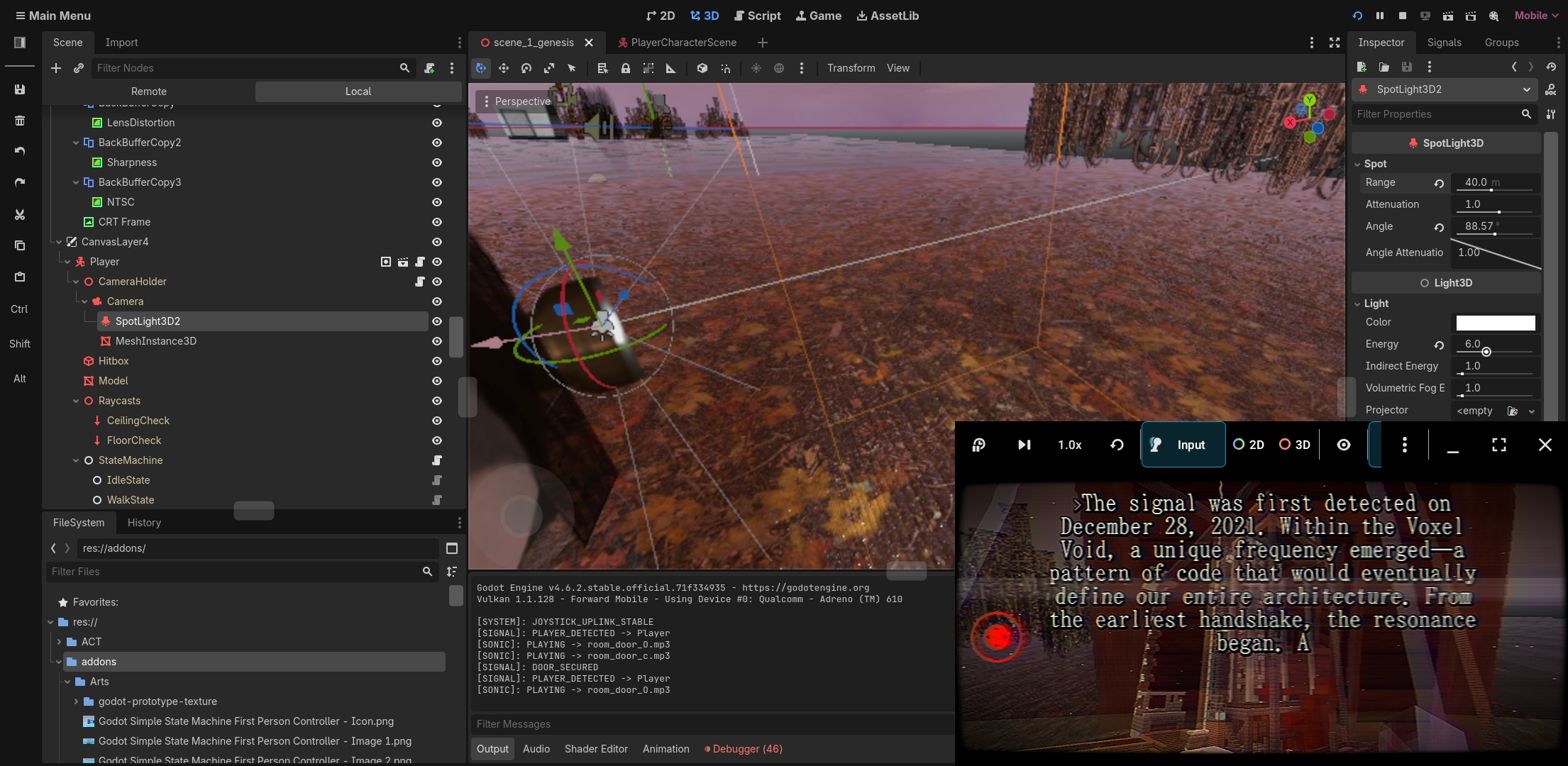Toggle visibility of the Hitbox node
The height and width of the screenshot is (766, 1568).
pyautogui.click(x=437, y=361)
